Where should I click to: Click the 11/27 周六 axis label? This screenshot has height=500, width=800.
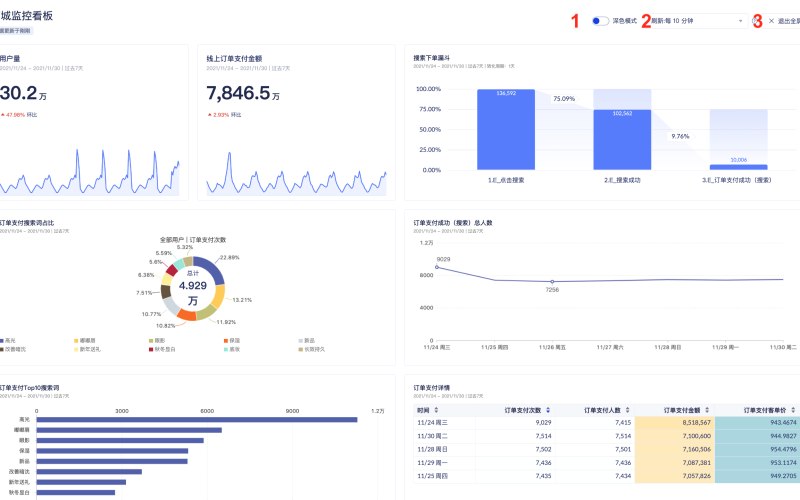pyautogui.click(x=610, y=347)
